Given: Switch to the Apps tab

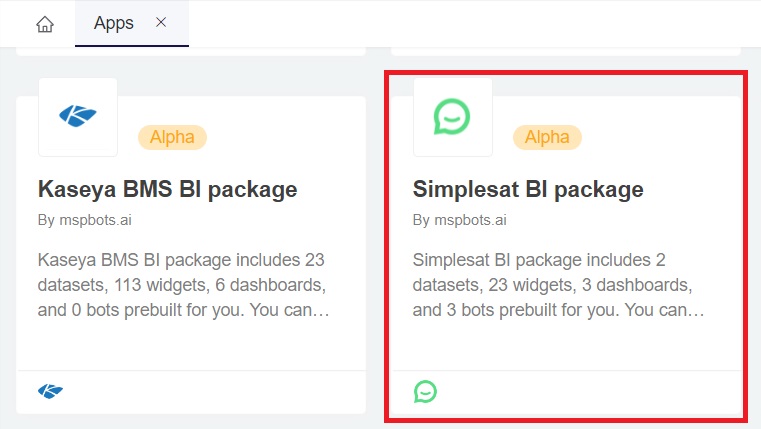Looking at the screenshot, I should [113, 24].
